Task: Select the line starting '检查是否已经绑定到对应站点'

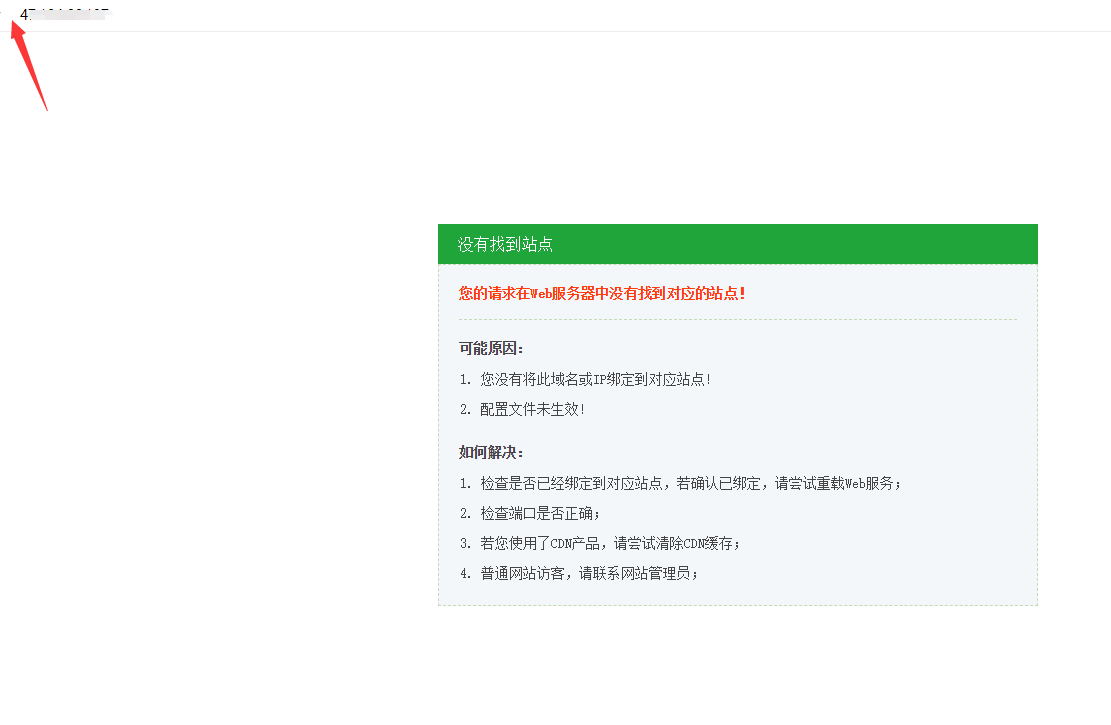Action: click(690, 483)
